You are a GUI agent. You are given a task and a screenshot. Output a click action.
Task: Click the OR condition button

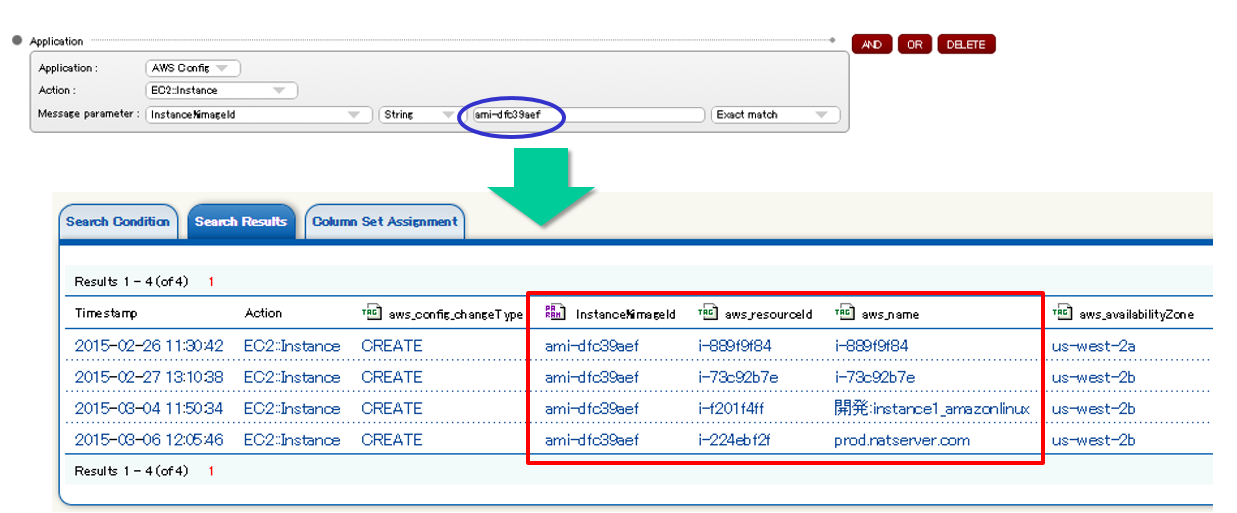pyautogui.click(x=915, y=44)
